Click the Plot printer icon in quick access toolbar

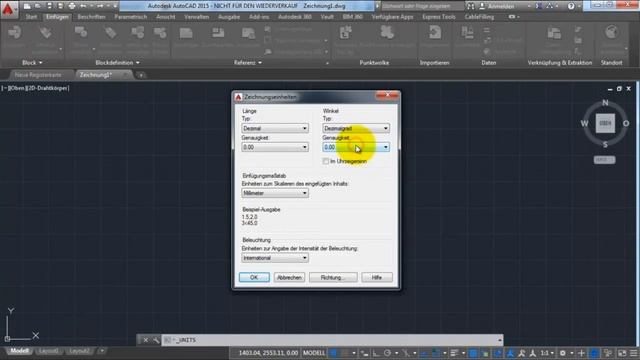(72, 6)
